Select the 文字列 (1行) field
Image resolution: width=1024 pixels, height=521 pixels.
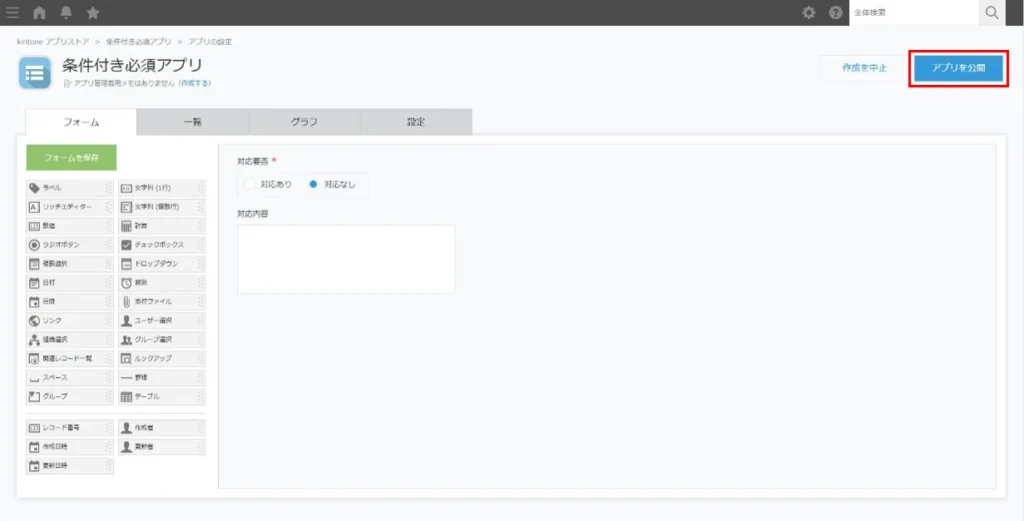click(x=162, y=188)
